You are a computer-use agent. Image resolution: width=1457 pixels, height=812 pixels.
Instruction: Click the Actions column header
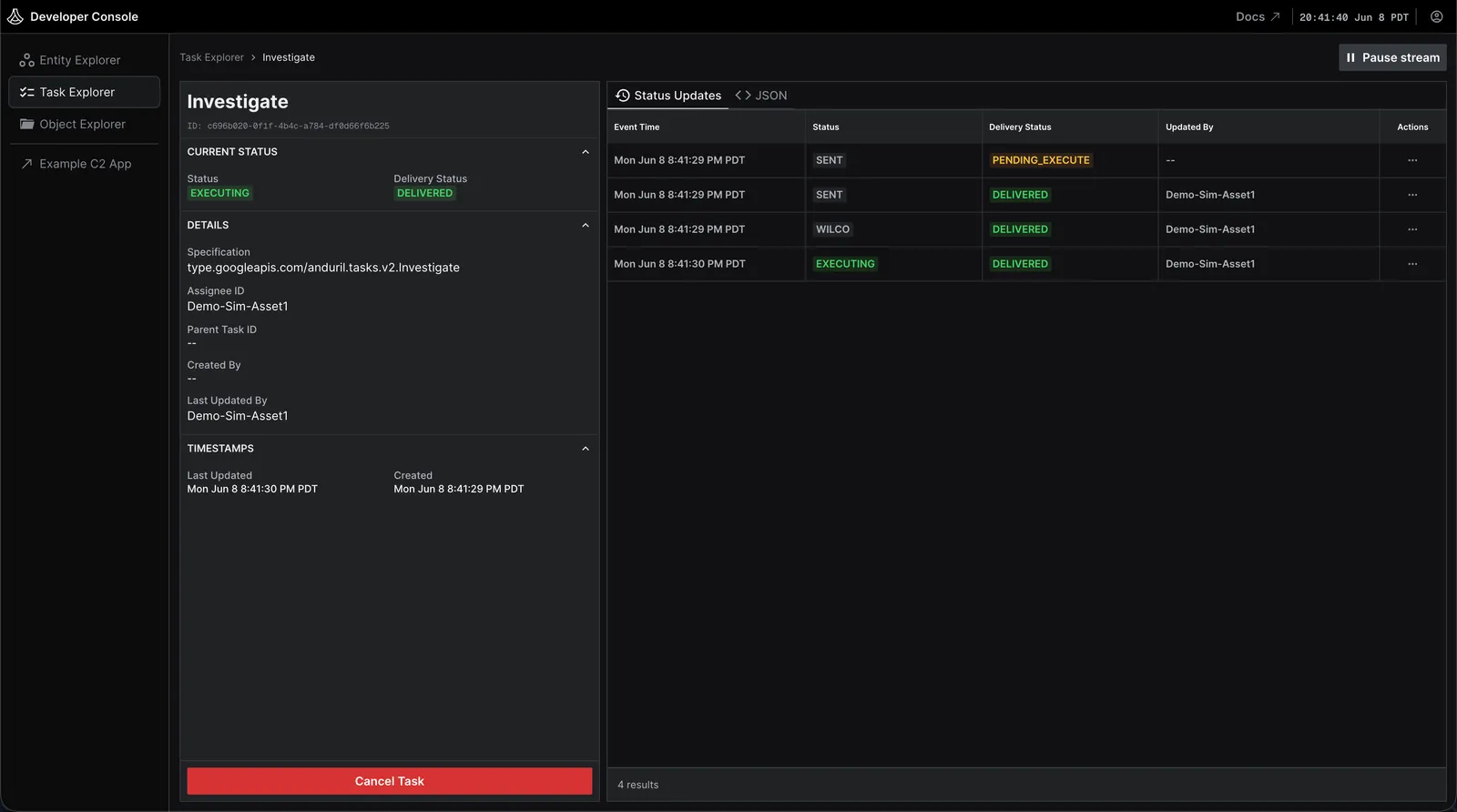click(x=1412, y=127)
